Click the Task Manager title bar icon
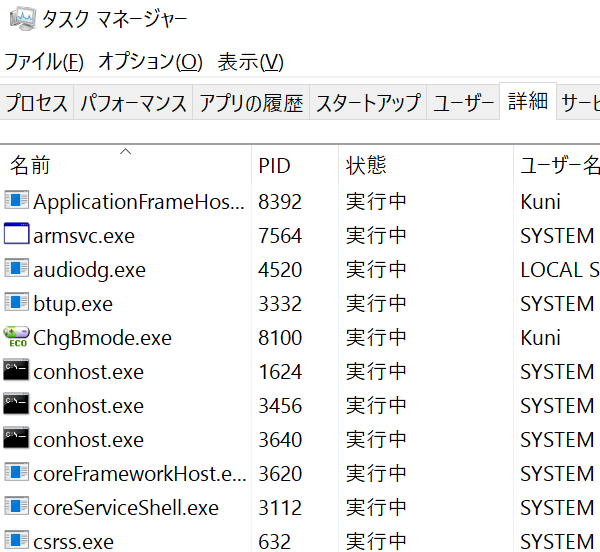Viewport: 600px width, 552px height. (23, 19)
